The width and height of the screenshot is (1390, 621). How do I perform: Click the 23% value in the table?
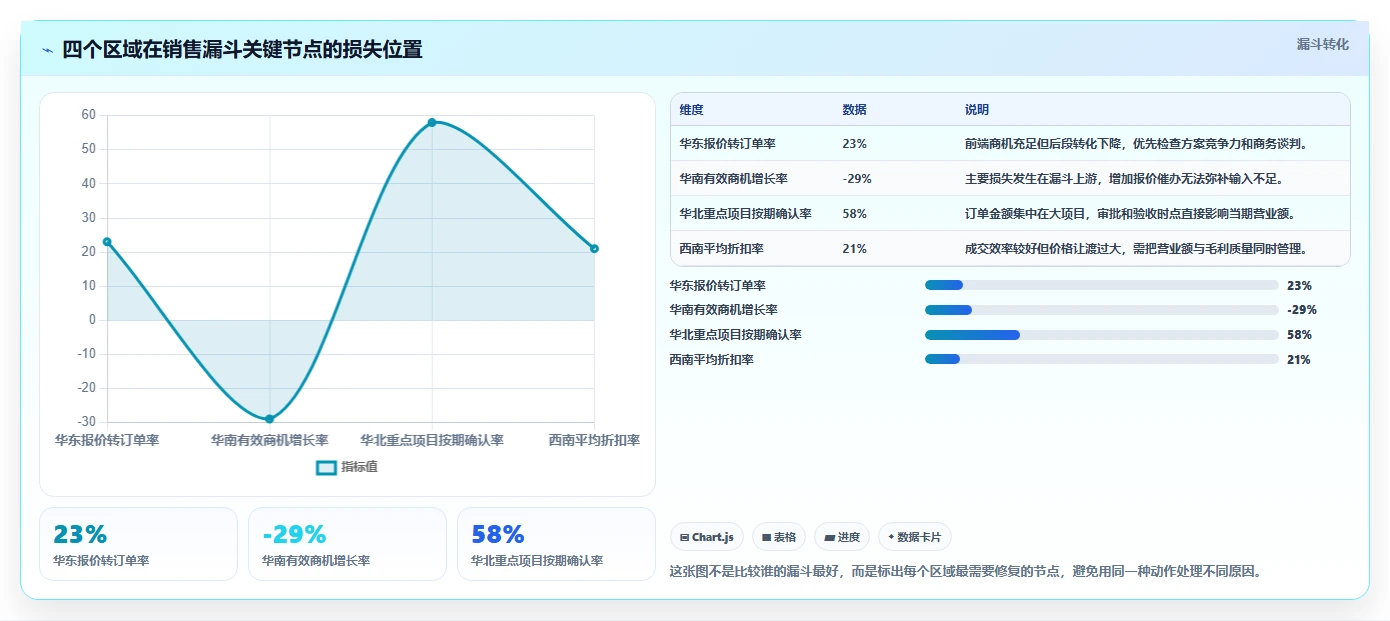coord(855,144)
